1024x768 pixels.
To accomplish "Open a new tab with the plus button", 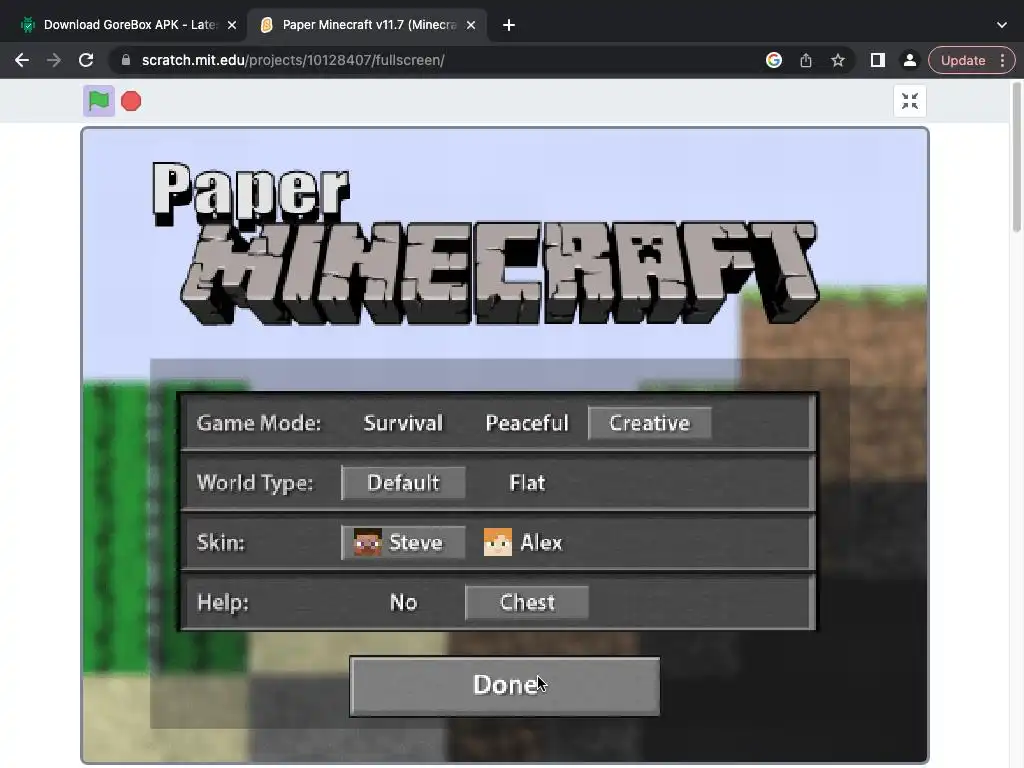I will 509,25.
